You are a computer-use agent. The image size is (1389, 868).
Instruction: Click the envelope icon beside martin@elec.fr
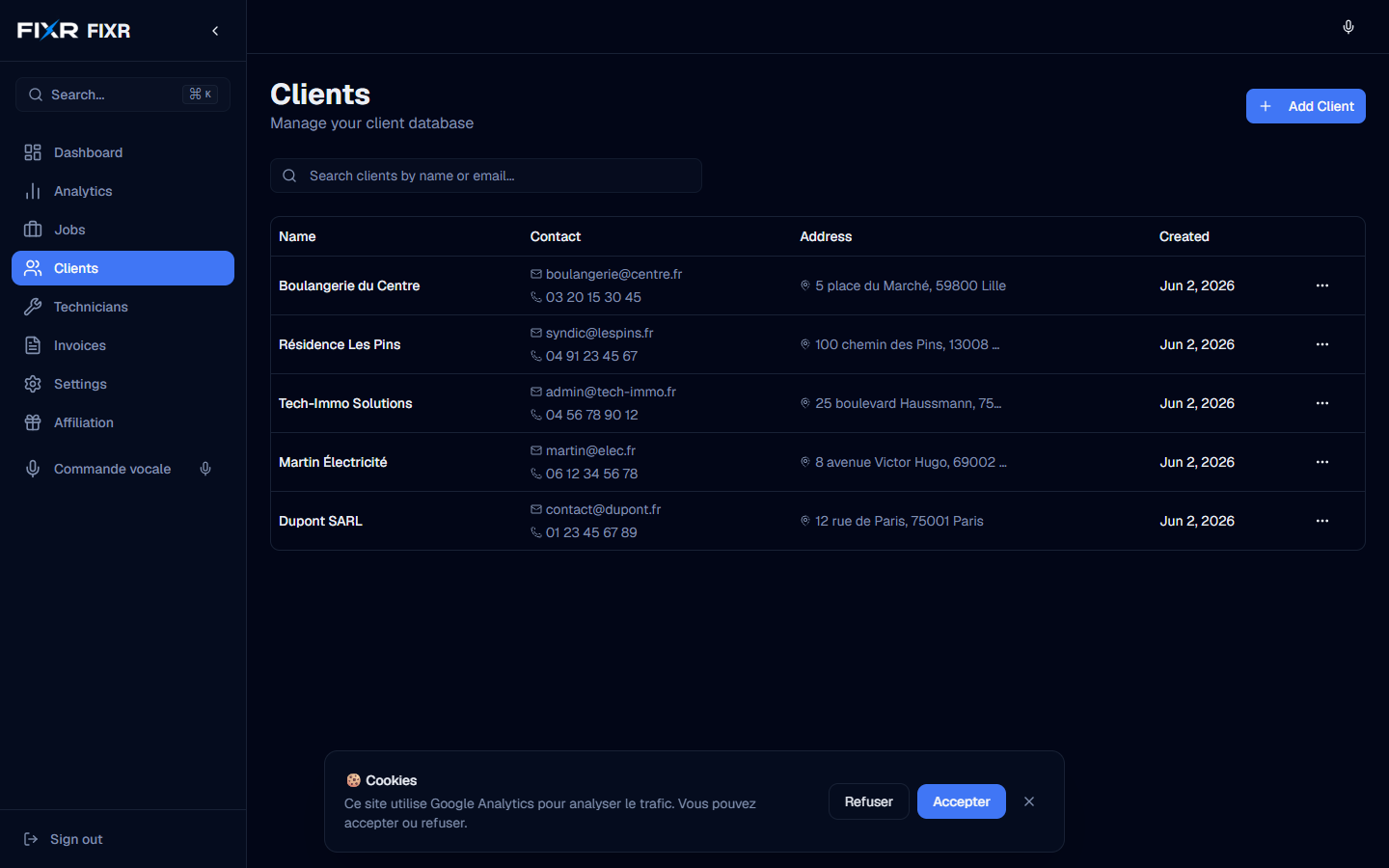tap(536, 450)
